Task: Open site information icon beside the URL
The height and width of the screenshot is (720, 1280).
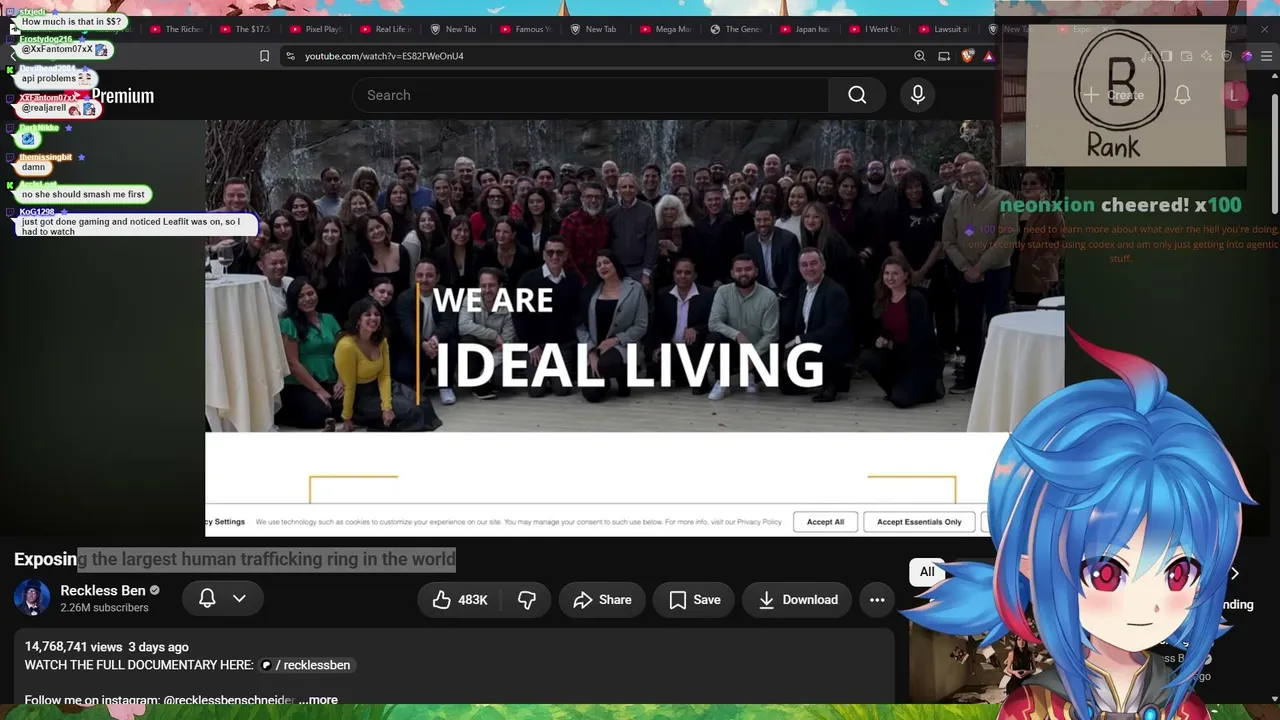Action: coord(289,56)
